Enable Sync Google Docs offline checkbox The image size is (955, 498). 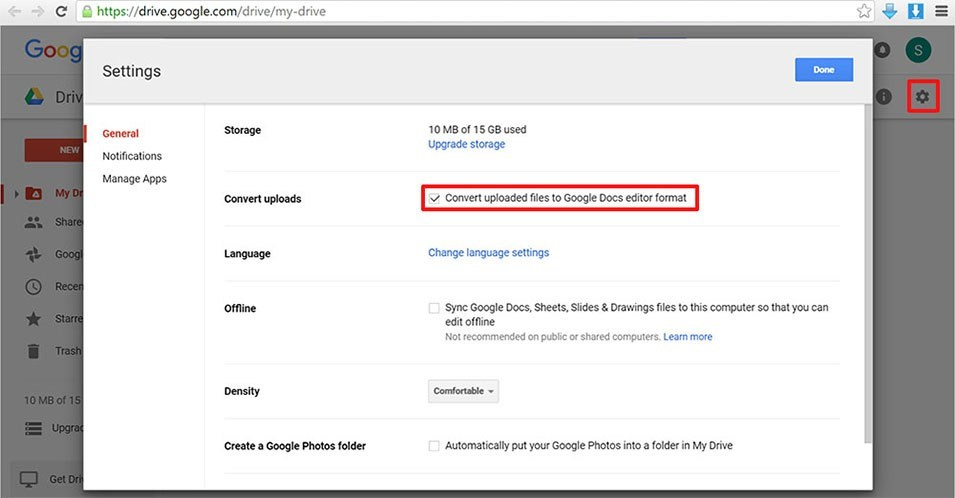[x=434, y=308]
